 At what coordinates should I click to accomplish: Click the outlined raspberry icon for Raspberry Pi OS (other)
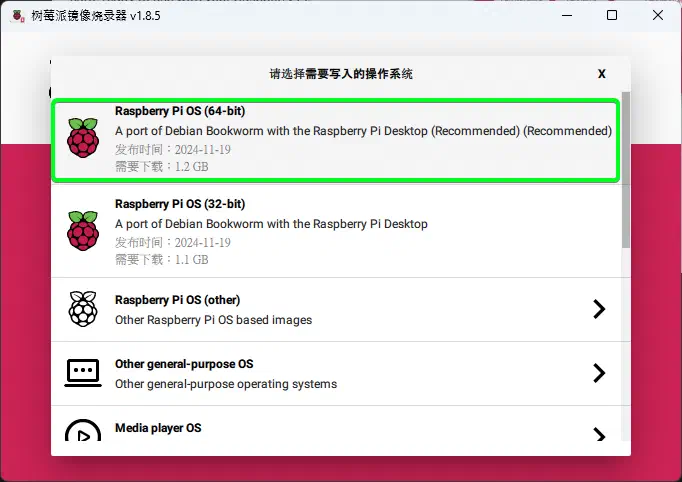[83, 309]
